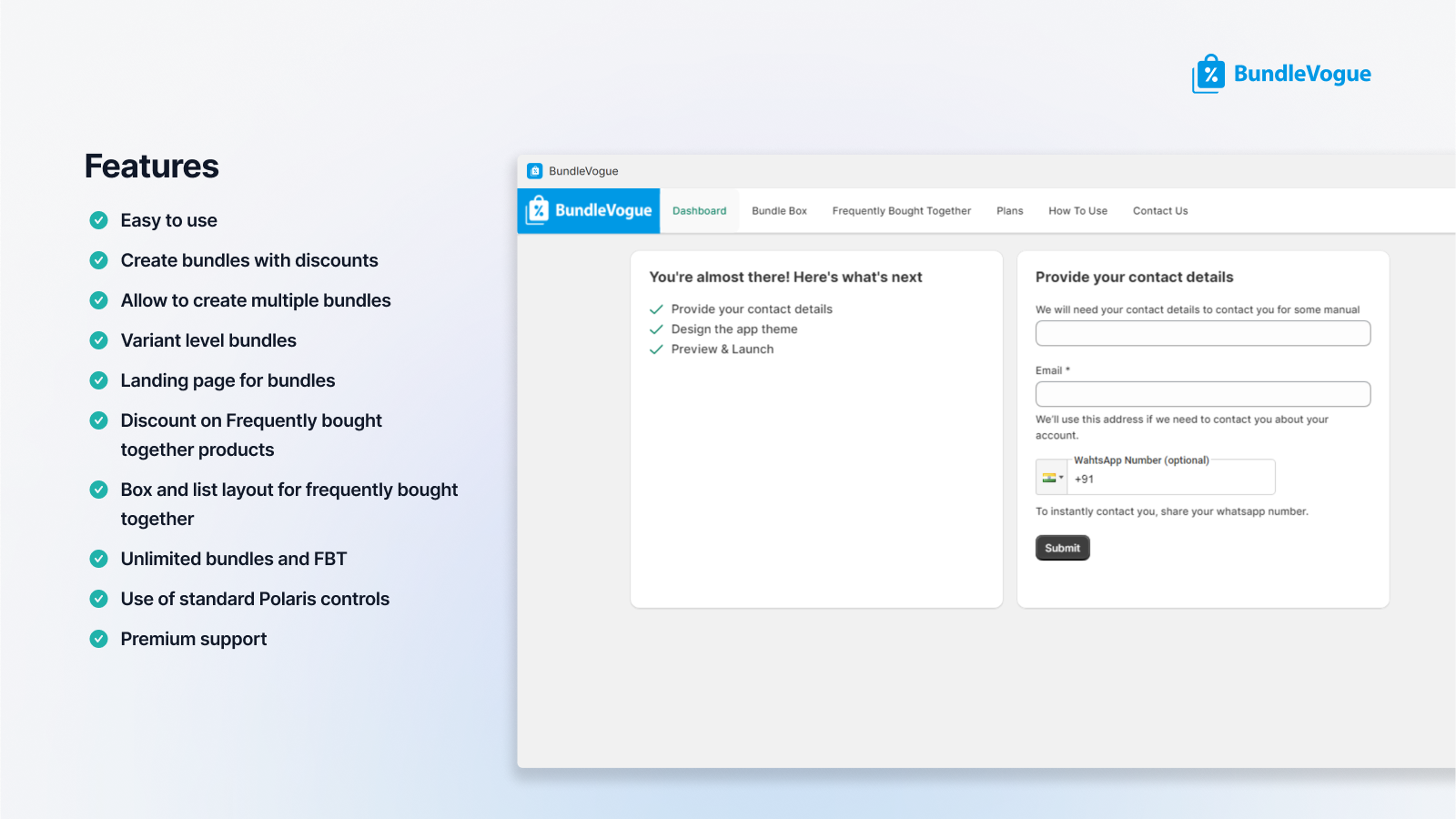The image size is (1456, 819).
Task: Click the 'Provide your contact details' card heading
Action: pos(1135,278)
